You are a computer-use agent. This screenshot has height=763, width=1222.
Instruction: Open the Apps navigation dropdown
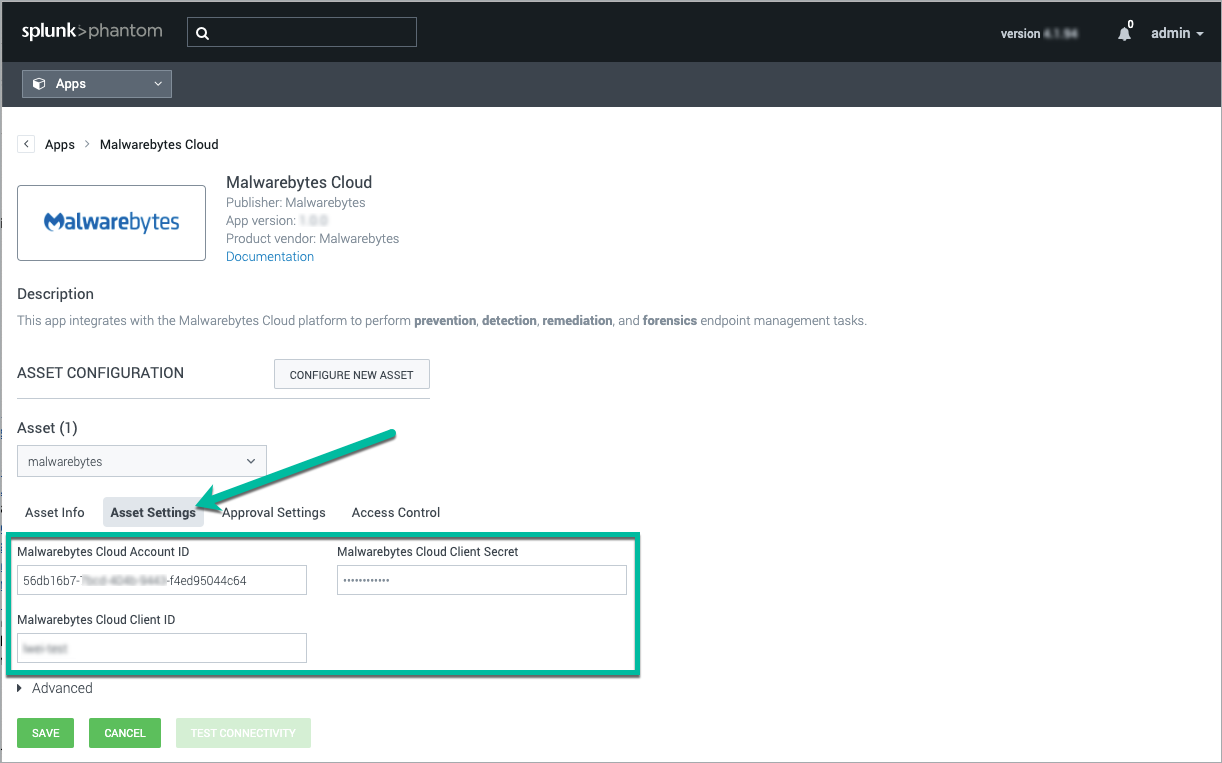(x=97, y=84)
